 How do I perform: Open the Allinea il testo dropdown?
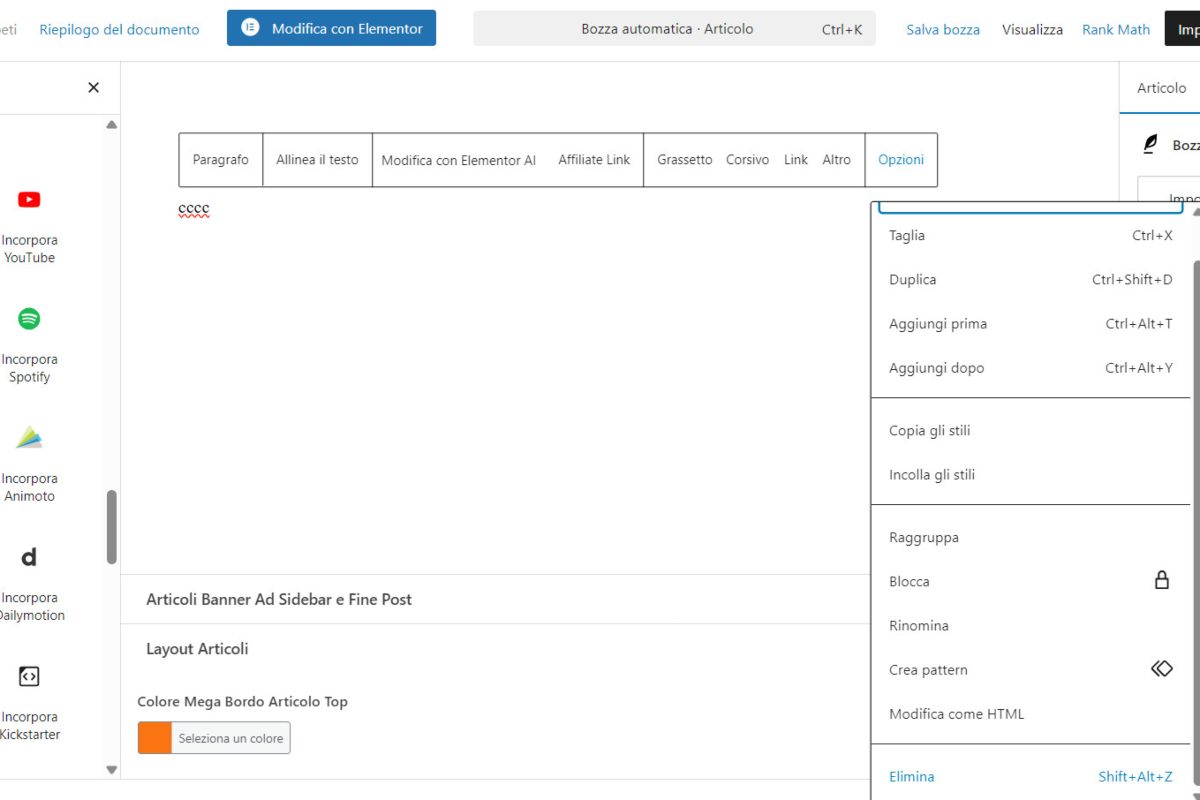pos(317,159)
